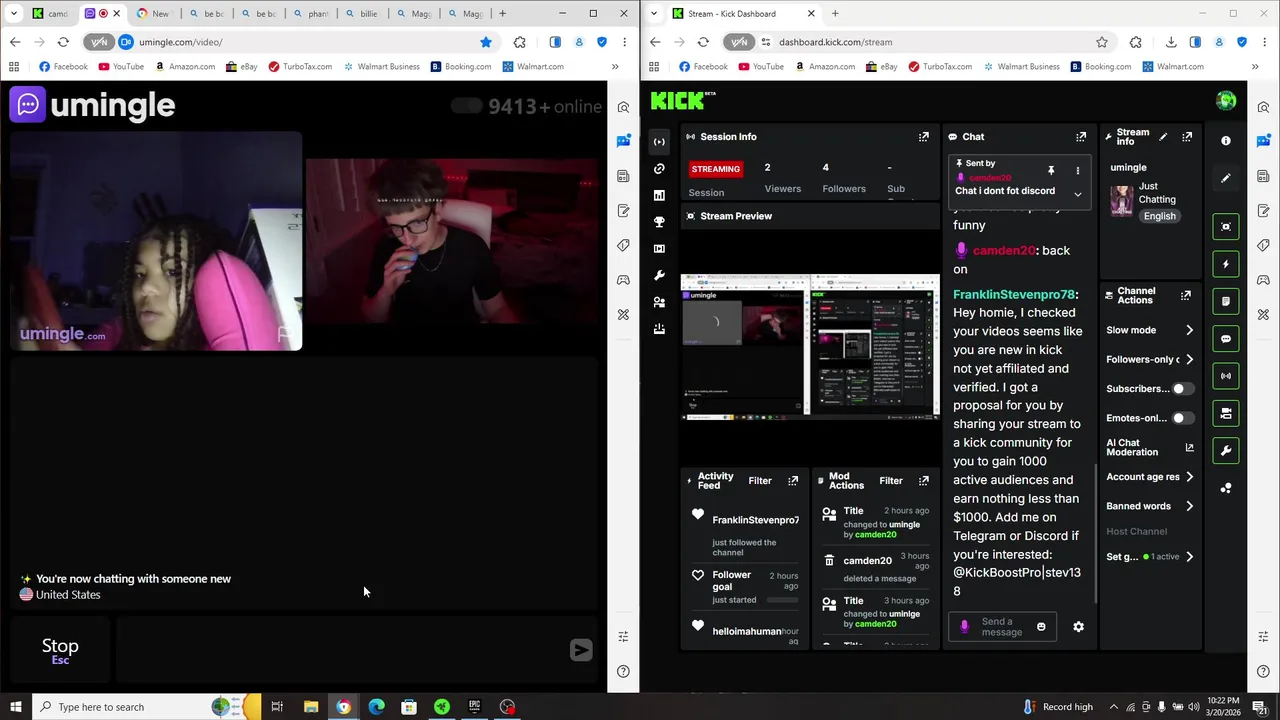Click the pencil edit-layout icon in widget column

(x=1226, y=178)
